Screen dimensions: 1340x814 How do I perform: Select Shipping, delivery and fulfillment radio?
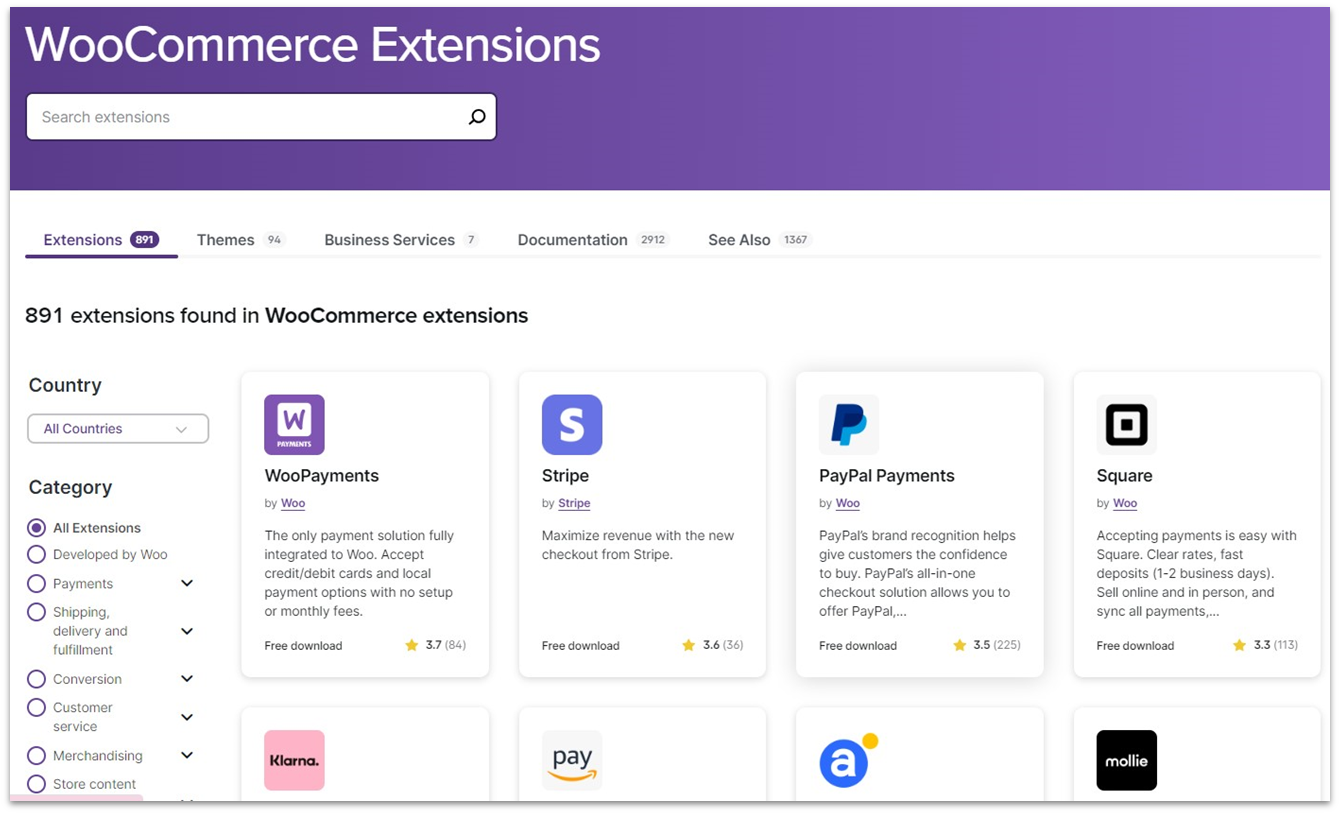[37, 612]
